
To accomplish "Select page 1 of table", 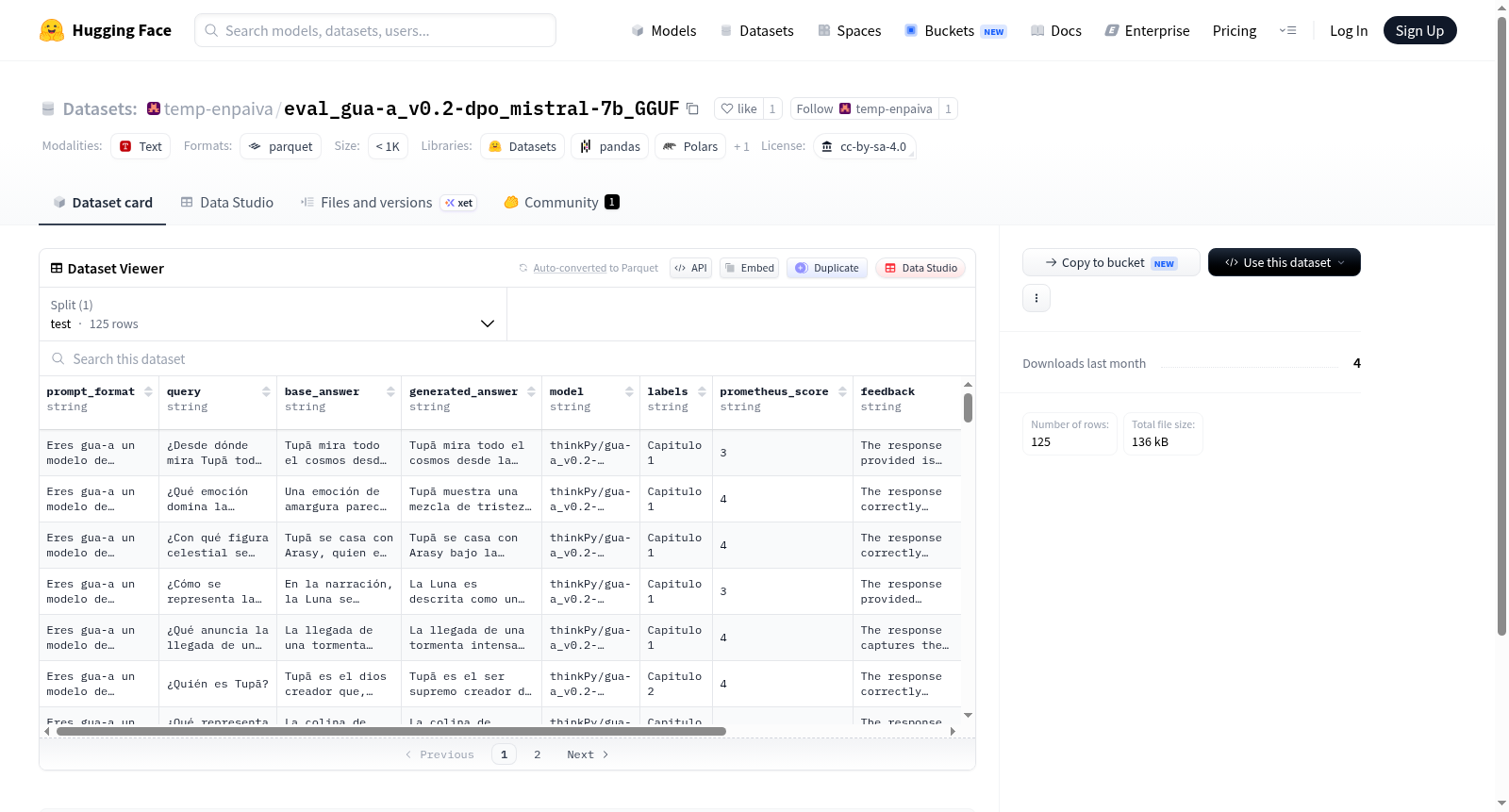I will pyautogui.click(x=504, y=754).
